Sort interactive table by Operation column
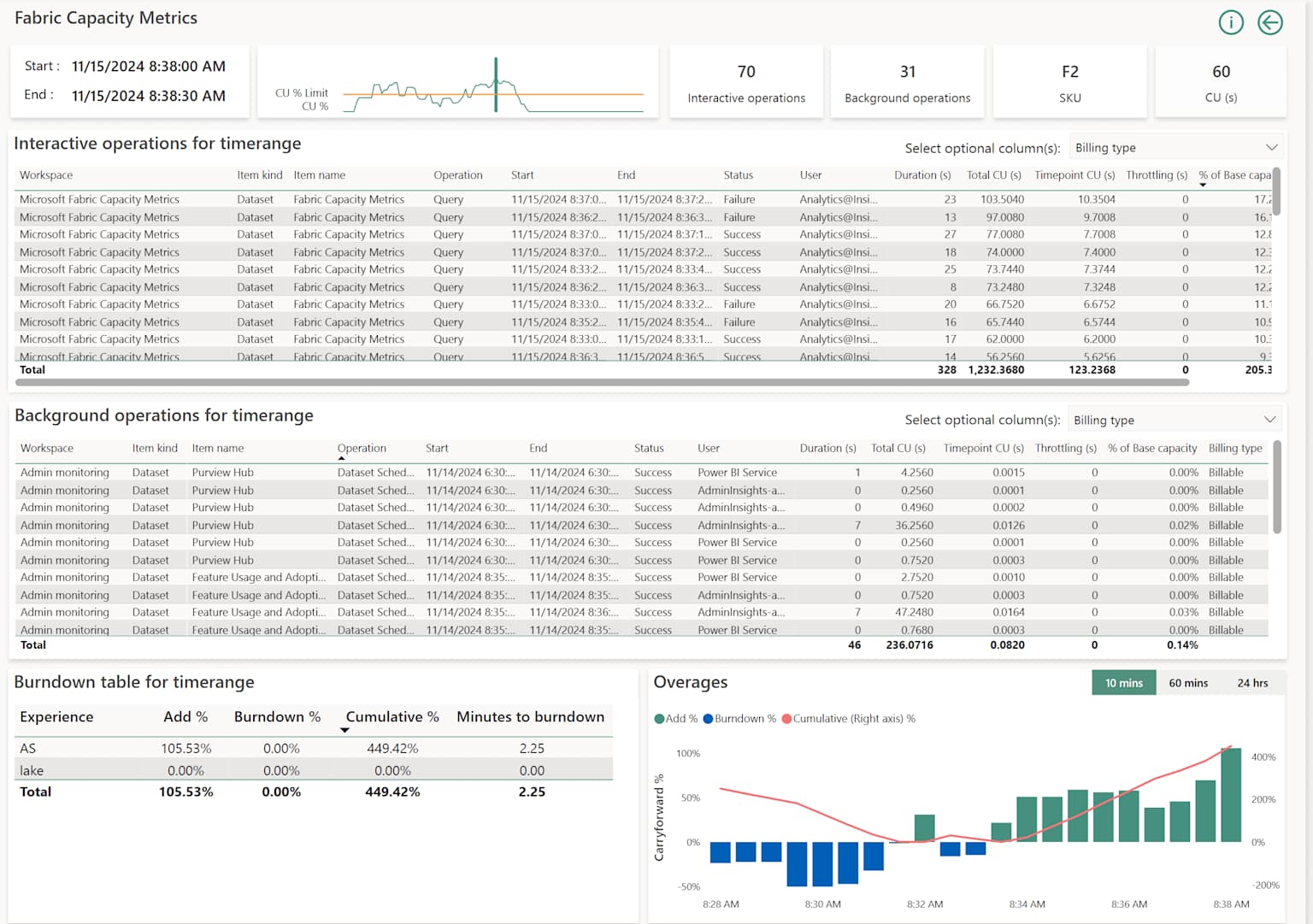Screen dimensions: 1313x924 (458, 175)
